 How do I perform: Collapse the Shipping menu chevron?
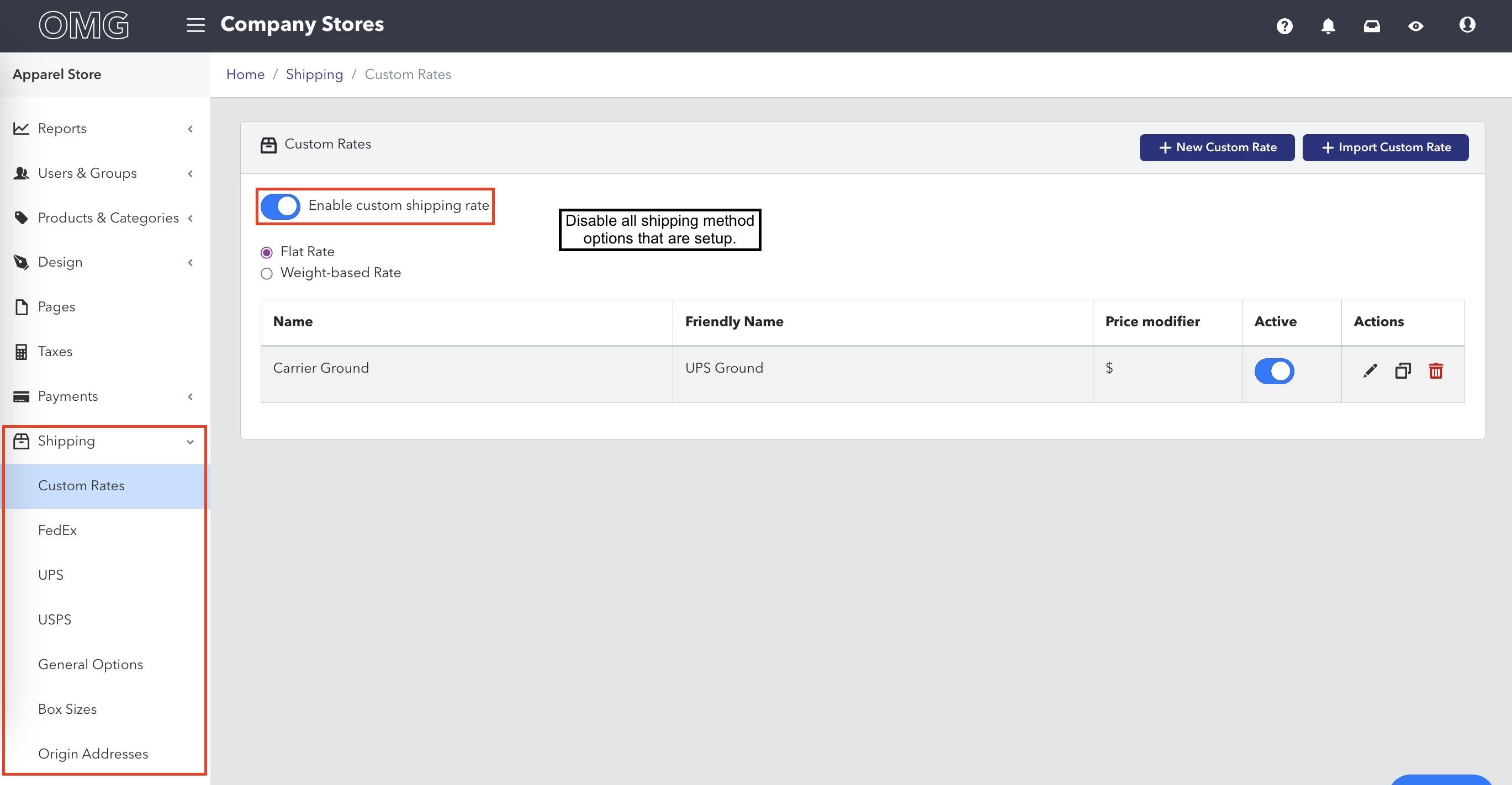190,442
